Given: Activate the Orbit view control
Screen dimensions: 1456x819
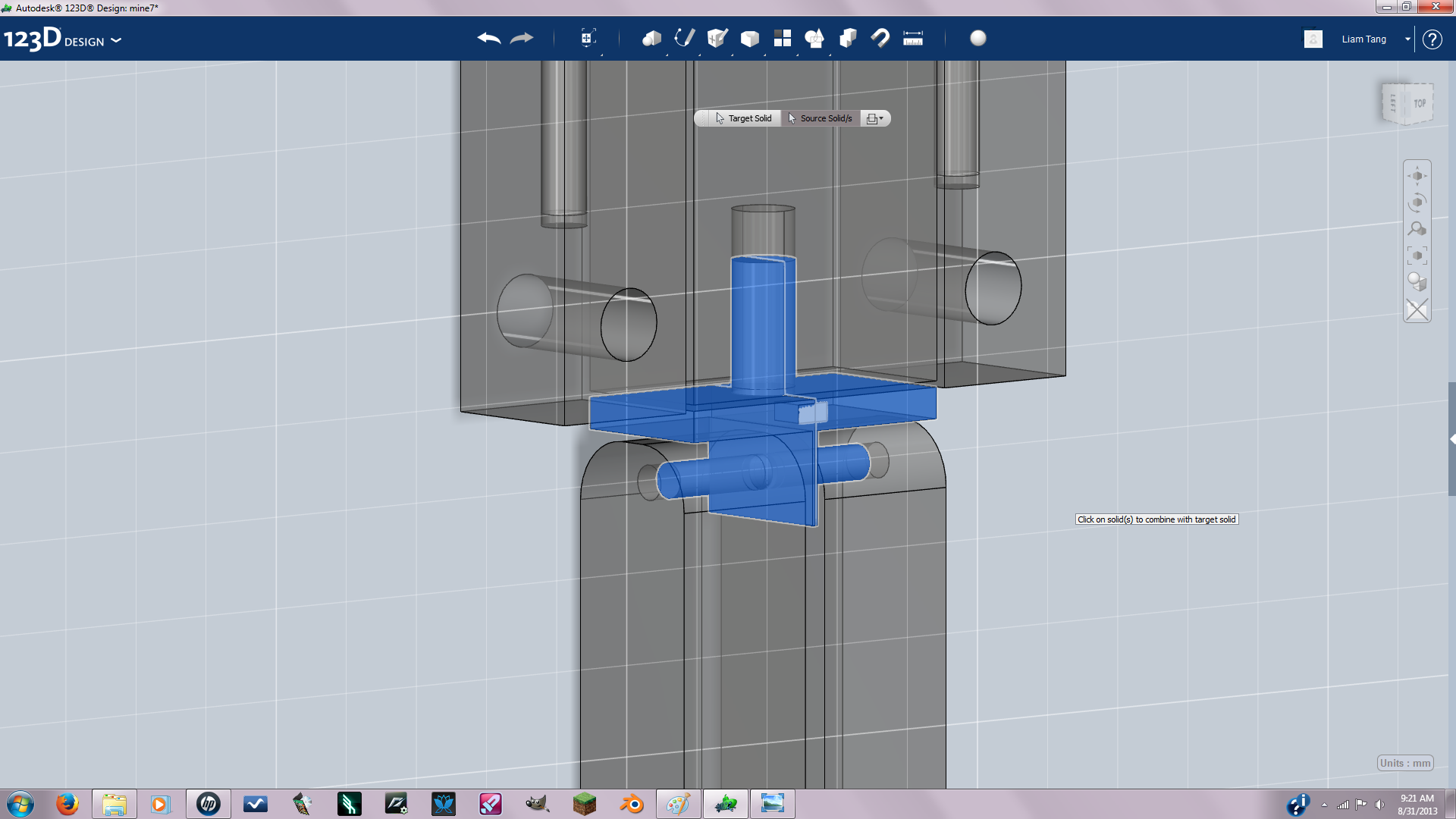Looking at the screenshot, I should tap(1417, 202).
